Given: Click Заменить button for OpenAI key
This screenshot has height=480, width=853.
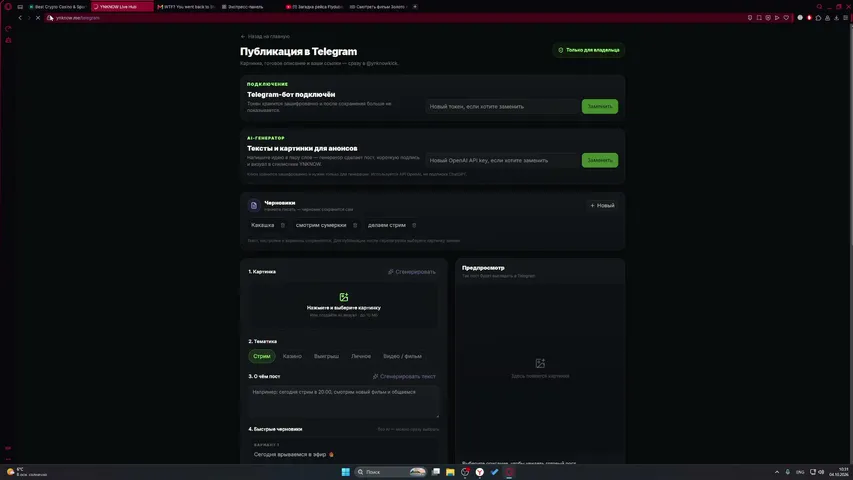Looking at the screenshot, I should tap(599, 160).
